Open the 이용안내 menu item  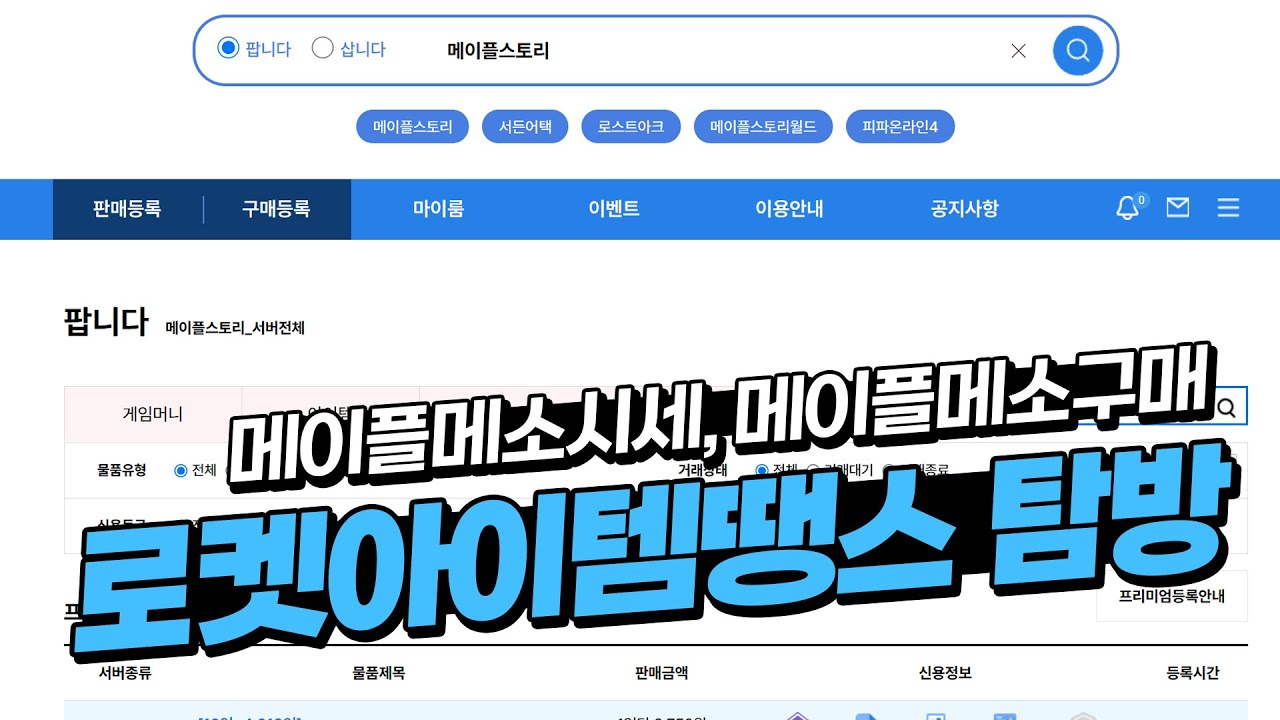pyautogui.click(x=789, y=209)
